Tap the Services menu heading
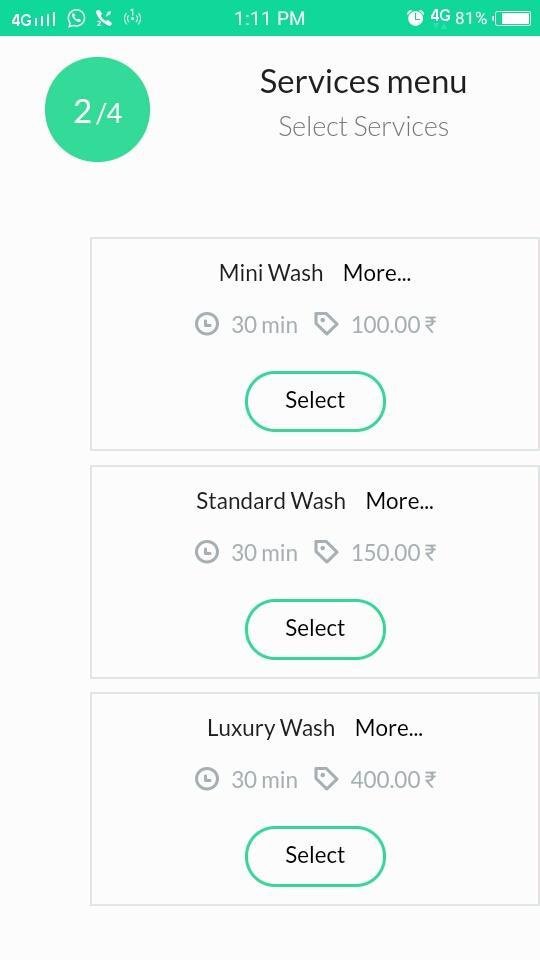540x960 pixels. coord(364,81)
